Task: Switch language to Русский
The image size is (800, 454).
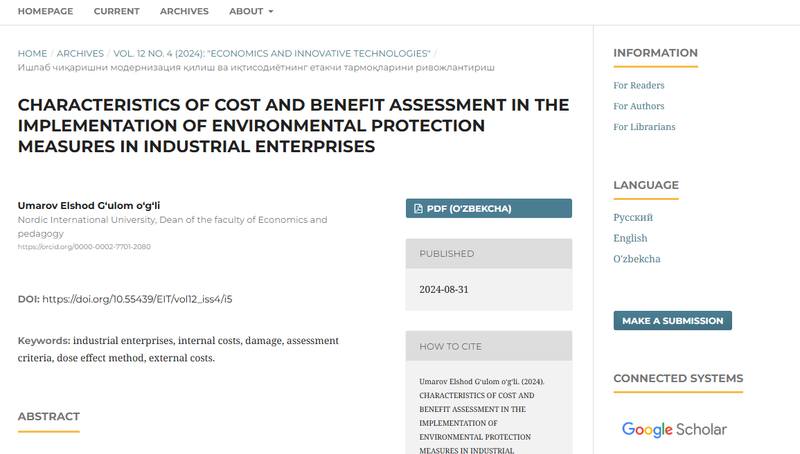Action: click(633, 217)
